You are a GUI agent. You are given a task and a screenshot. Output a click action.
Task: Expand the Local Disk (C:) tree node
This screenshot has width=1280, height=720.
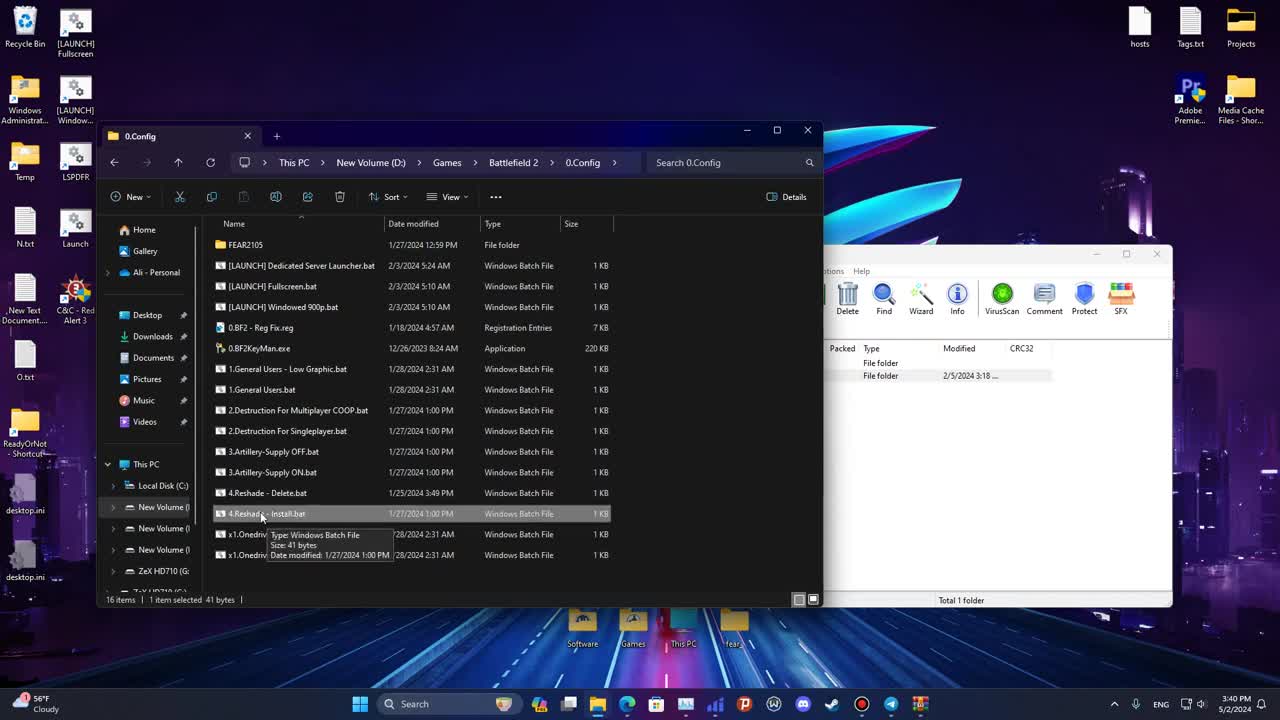click(x=113, y=486)
